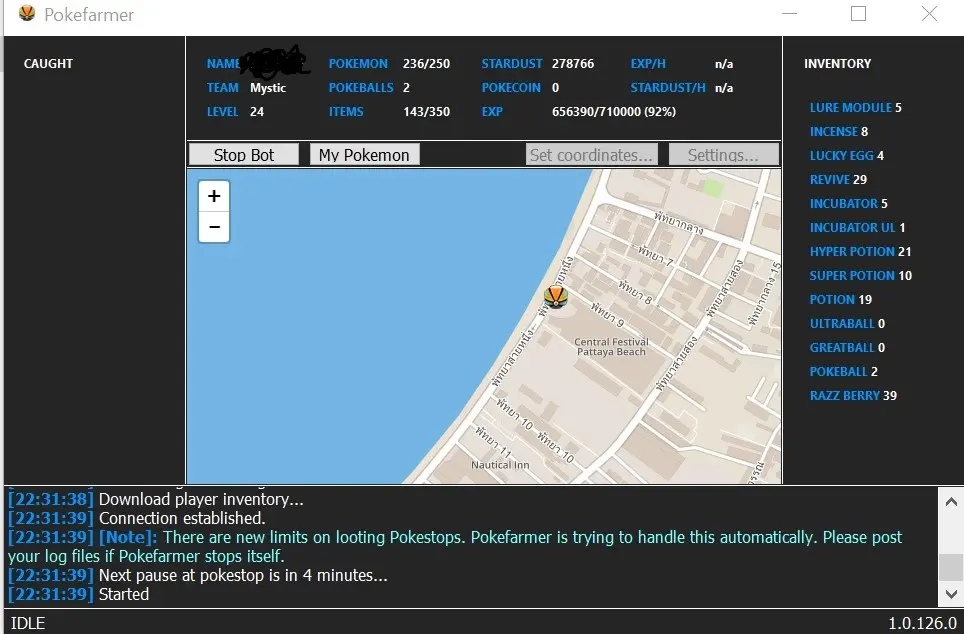The width and height of the screenshot is (964, 634).
Task: Click the STARDUST/H label
Action: [x=668, y=87]
